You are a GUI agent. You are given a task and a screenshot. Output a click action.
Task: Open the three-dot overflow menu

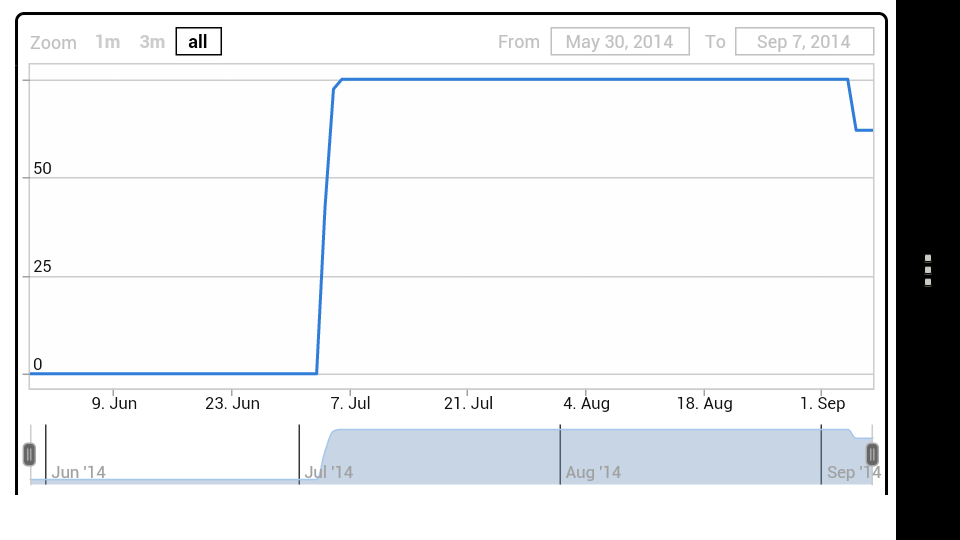[928, 270]
